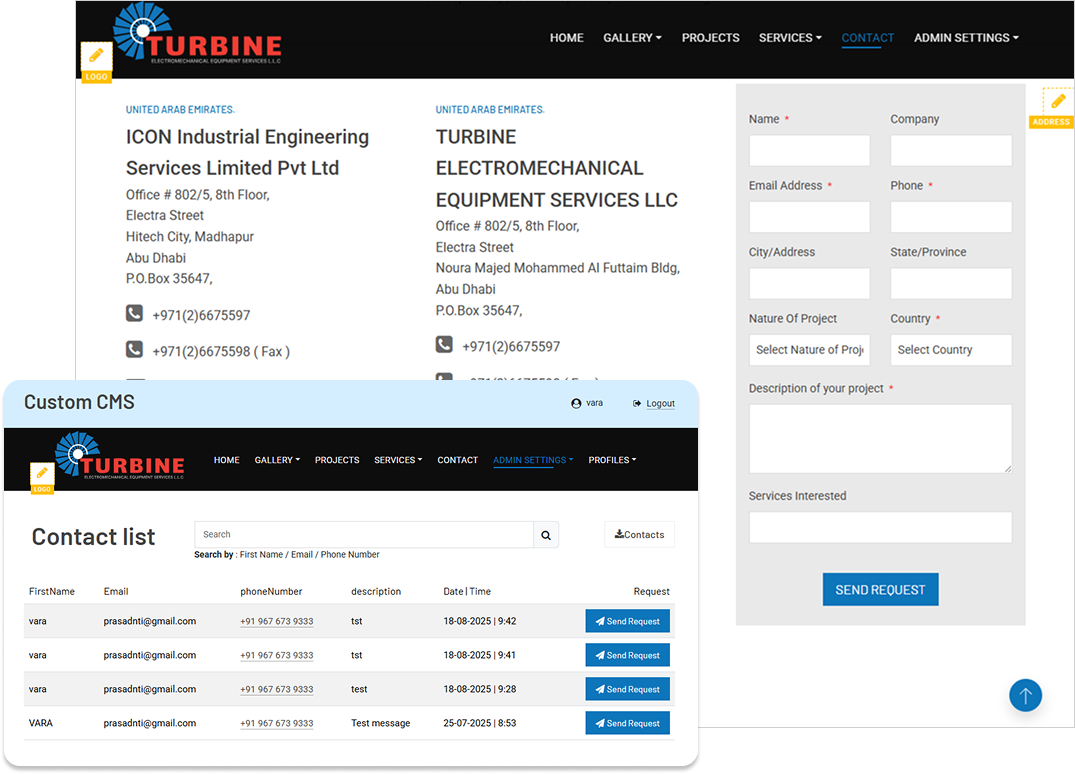
Task: Click the ADDRESS edit pencil icon beside contact form
Action: point(1057,103)
